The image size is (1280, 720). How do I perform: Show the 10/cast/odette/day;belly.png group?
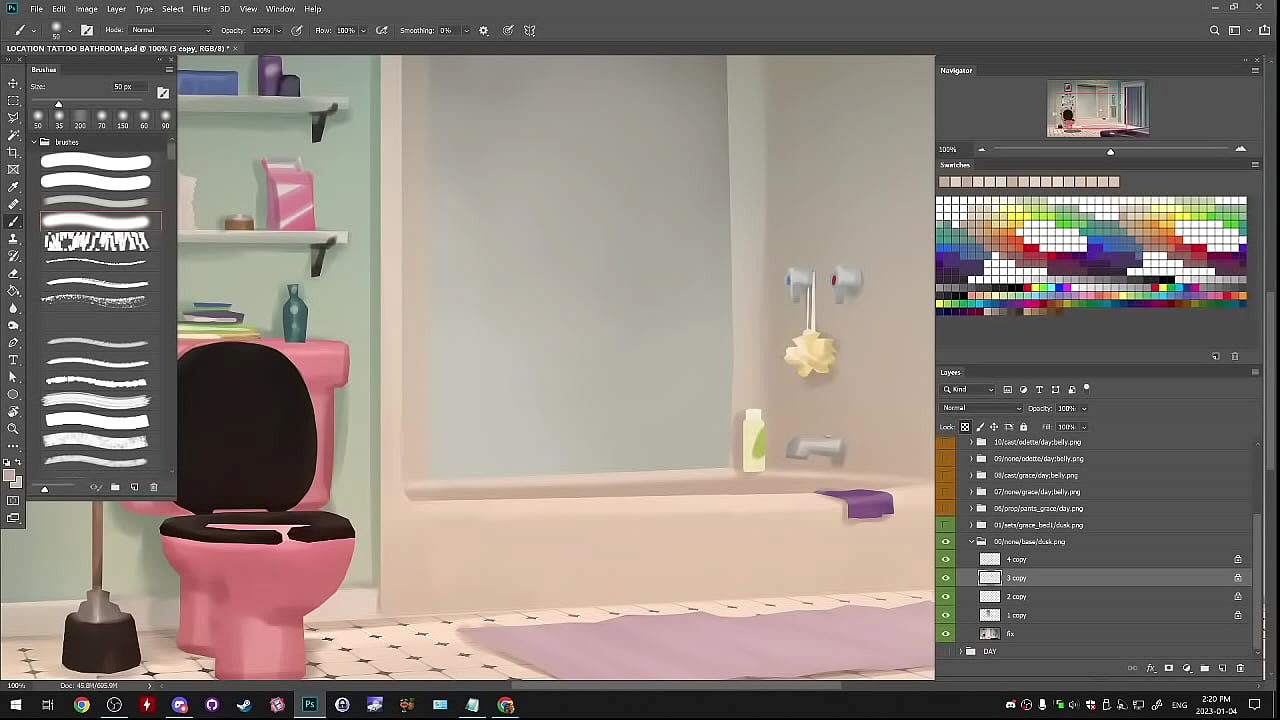pyautogui.click(x=946, y=442)
